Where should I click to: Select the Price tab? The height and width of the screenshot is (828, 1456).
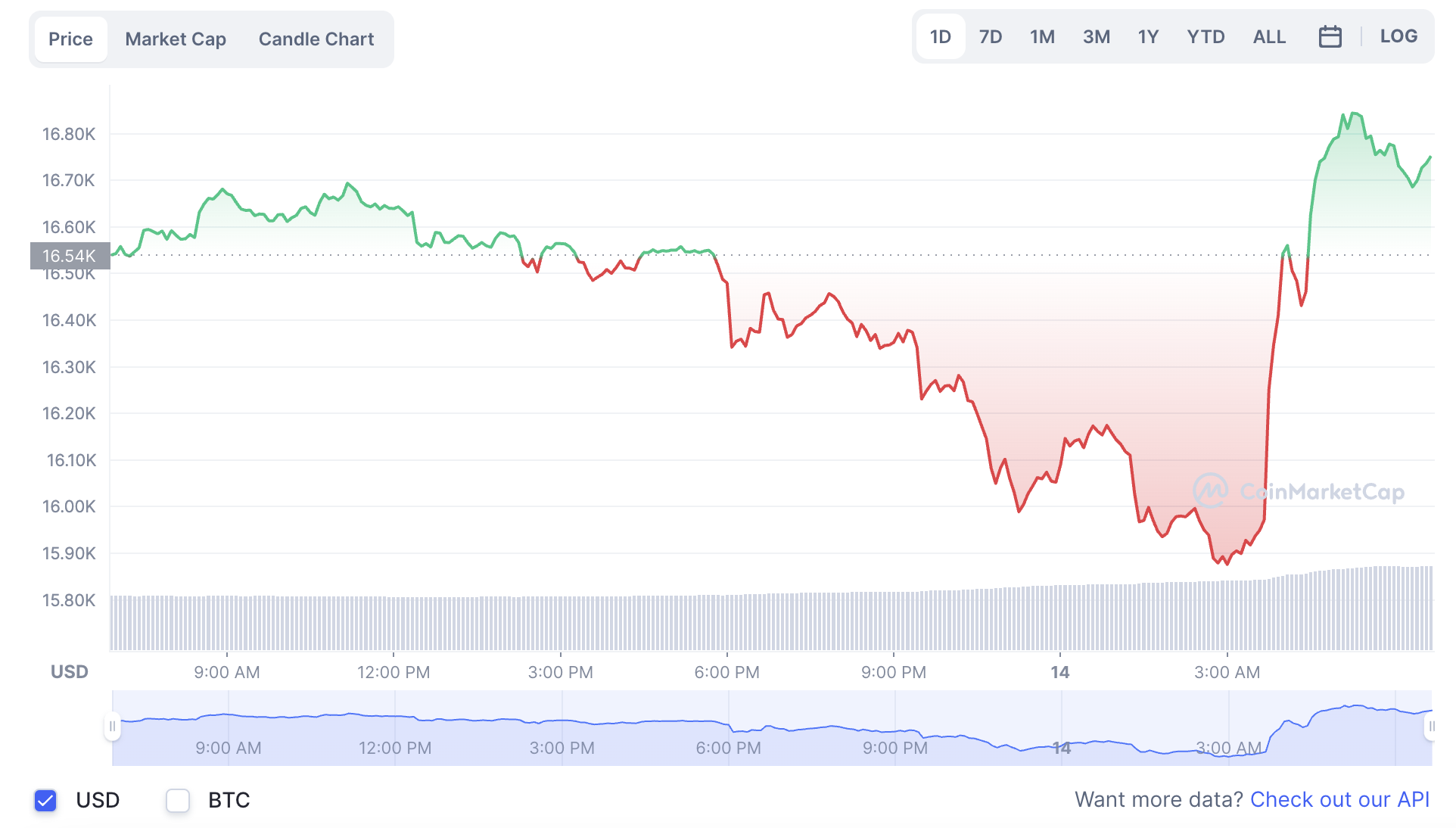click(x=70, y=39)
